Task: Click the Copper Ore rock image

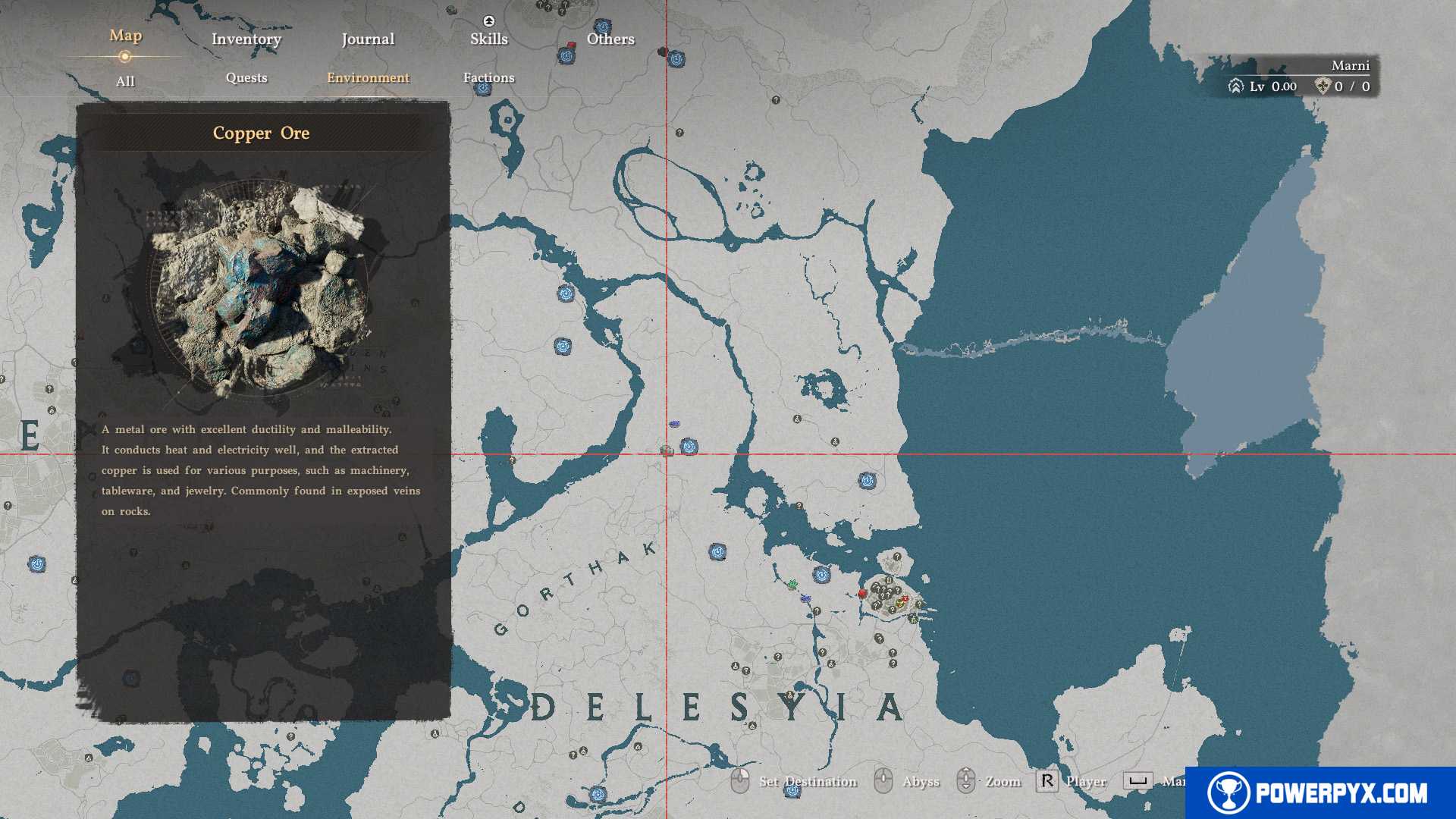Action: pyautogui.click(x=262, y=288)
